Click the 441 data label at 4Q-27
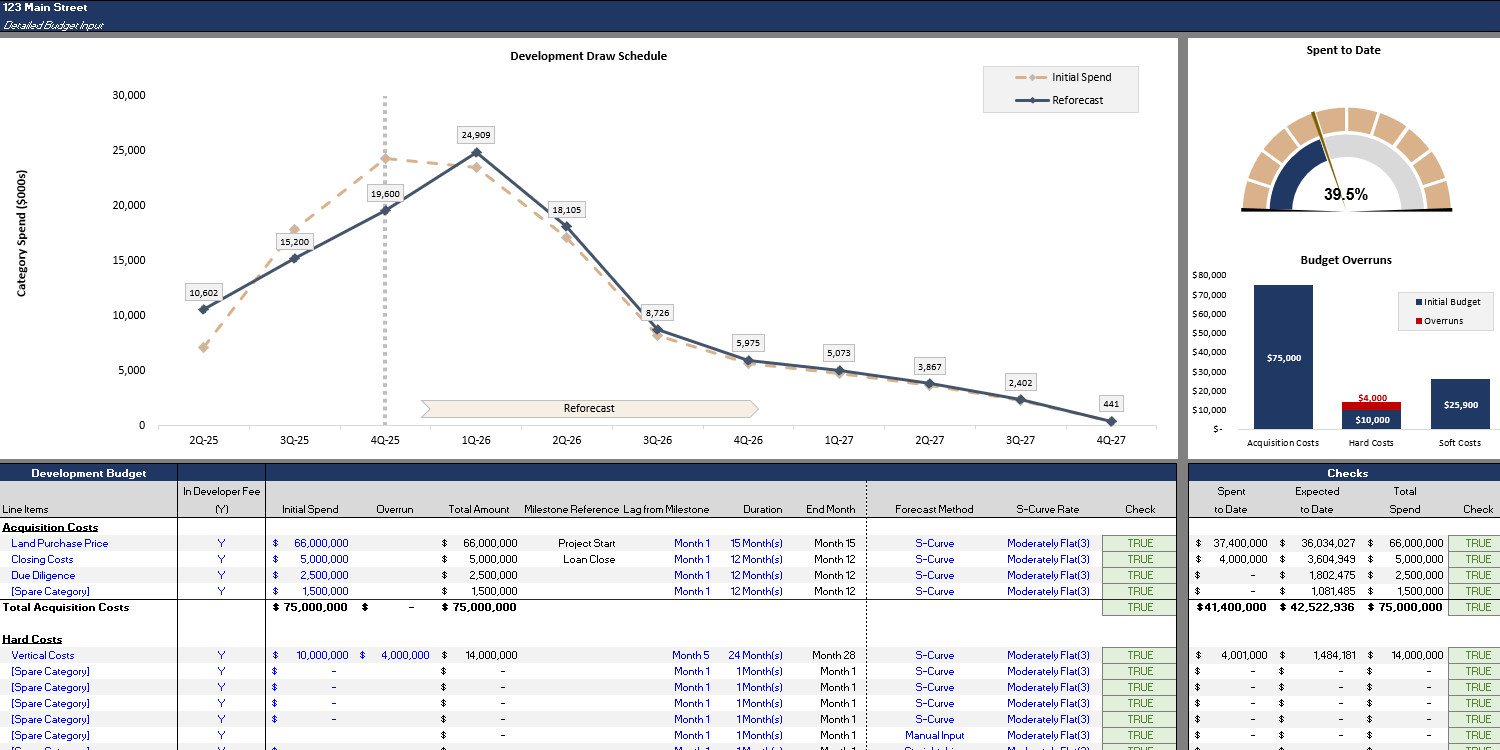The height and width of the screenshot is (750, 1500). tap(1111, 404)
